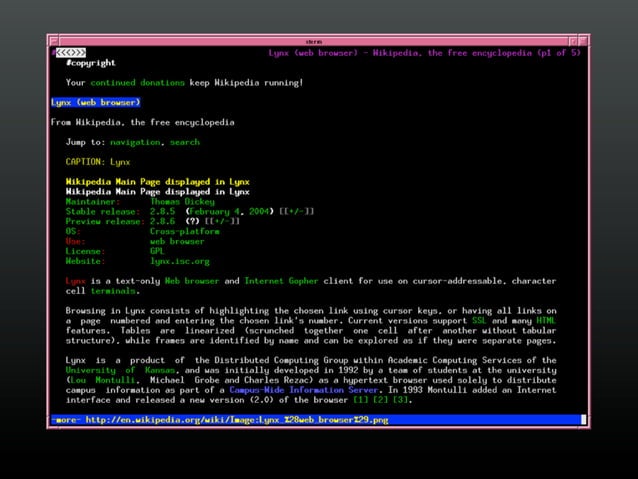
Task: Open the 'HTML' link
Action: point(546,320)
